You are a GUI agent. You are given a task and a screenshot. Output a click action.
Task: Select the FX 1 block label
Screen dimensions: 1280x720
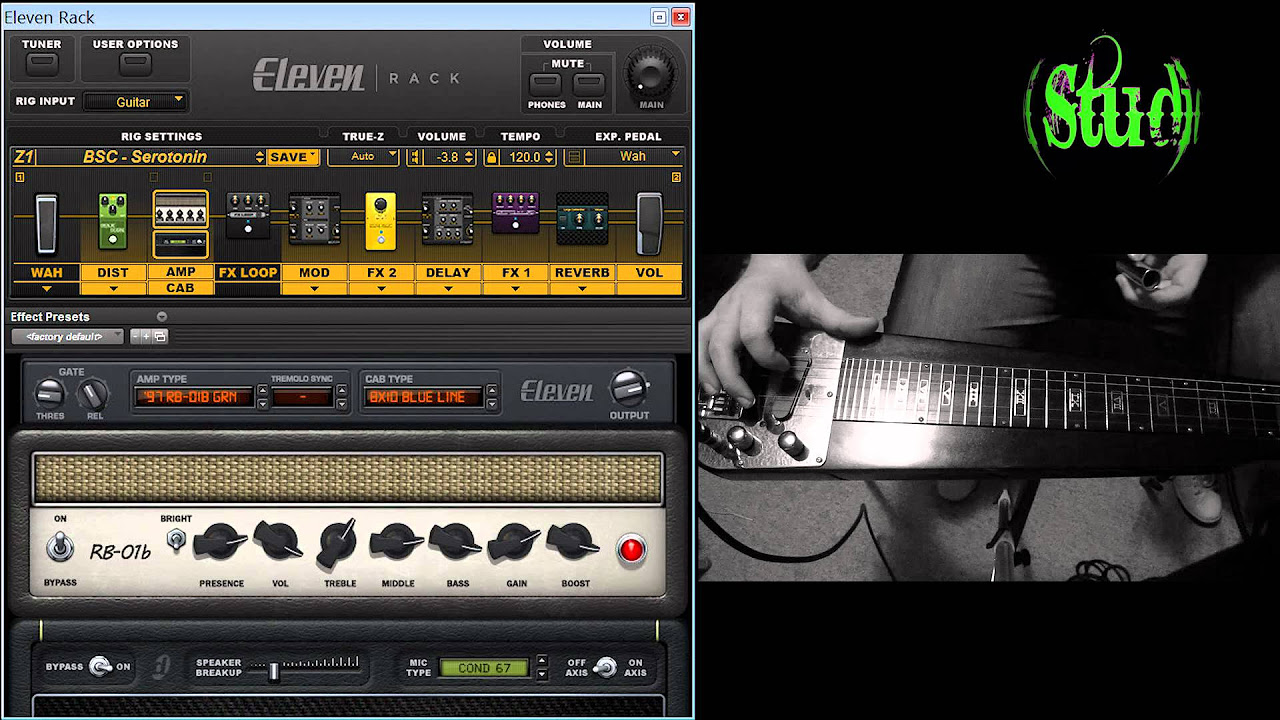coord(515,272)
